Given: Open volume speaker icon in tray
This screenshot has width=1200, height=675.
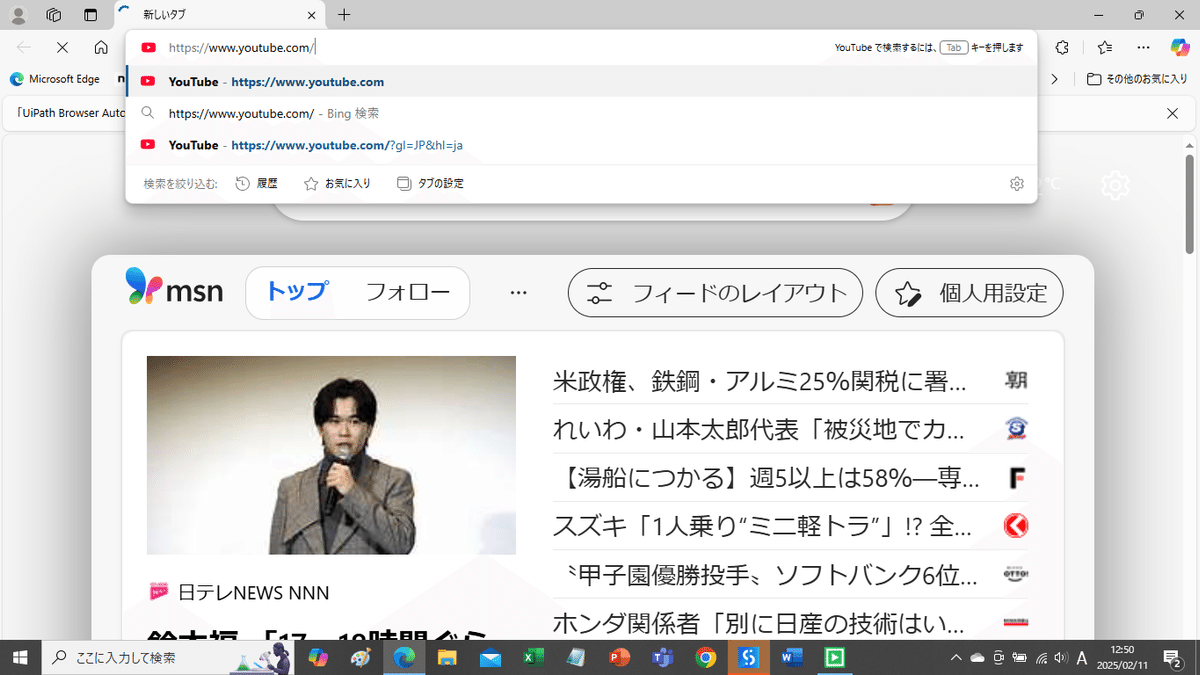Looking at the screenshot, I should click(1060, 657).
